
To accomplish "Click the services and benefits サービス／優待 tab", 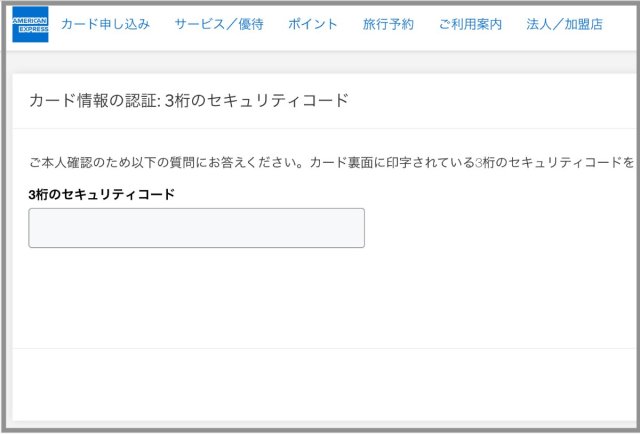I will click(218, 24).
